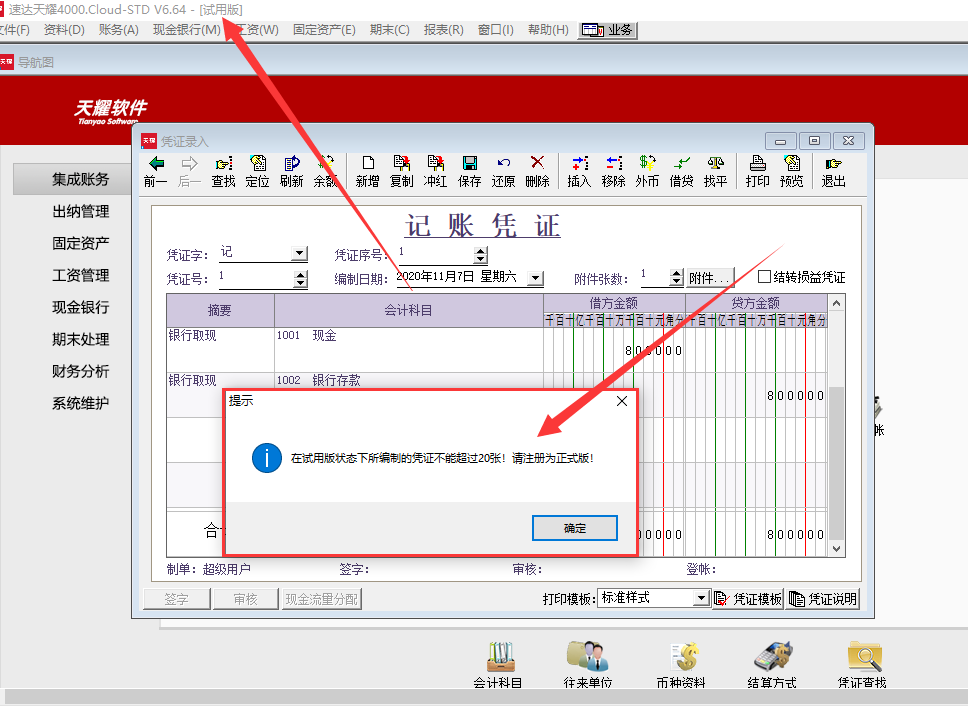Open 凭证查找 shortcut in navigation map

[x=862, y=665]
